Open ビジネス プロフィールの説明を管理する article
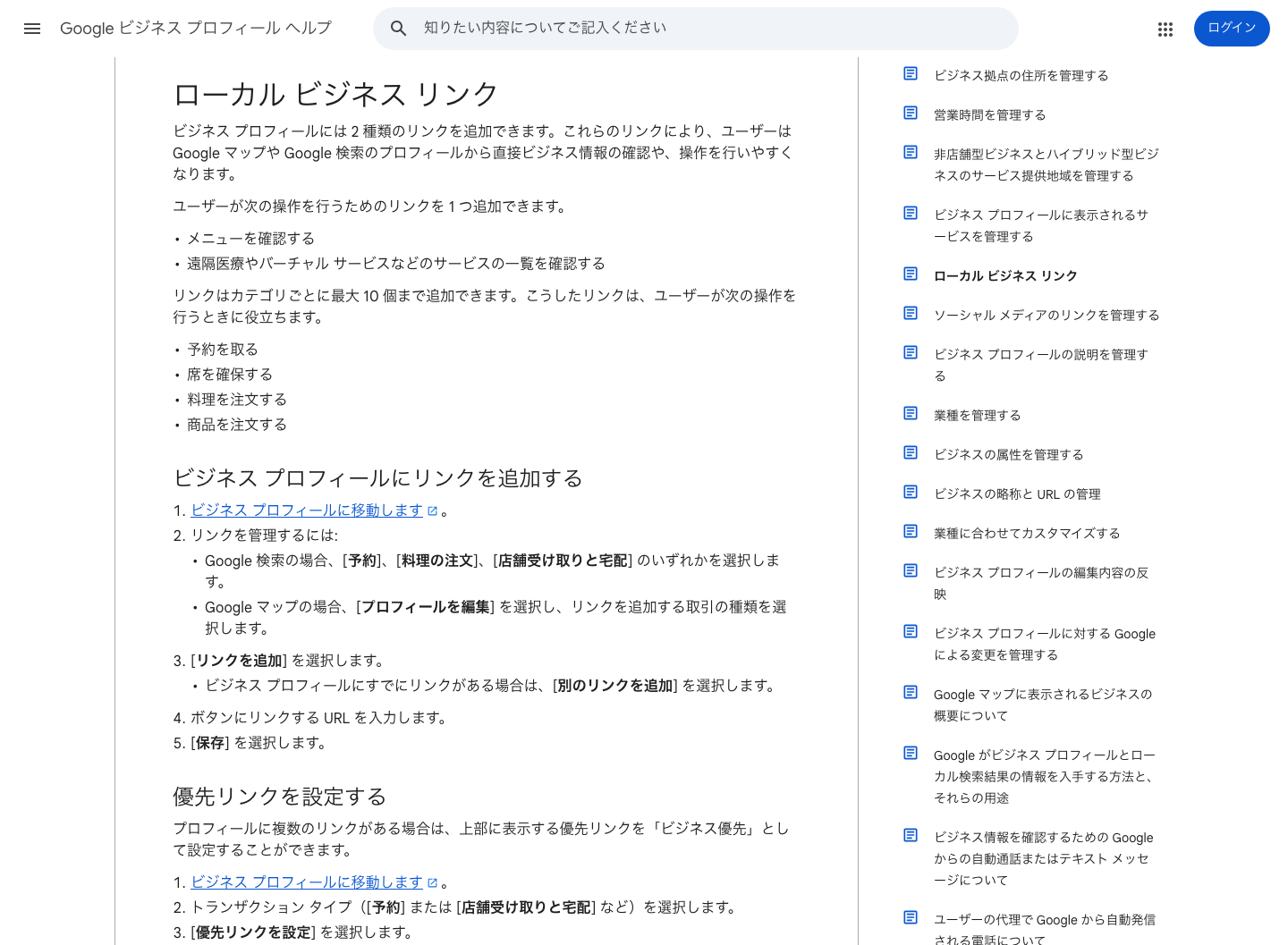This screenshot has width=1288, height=945. coord(1041,366)
